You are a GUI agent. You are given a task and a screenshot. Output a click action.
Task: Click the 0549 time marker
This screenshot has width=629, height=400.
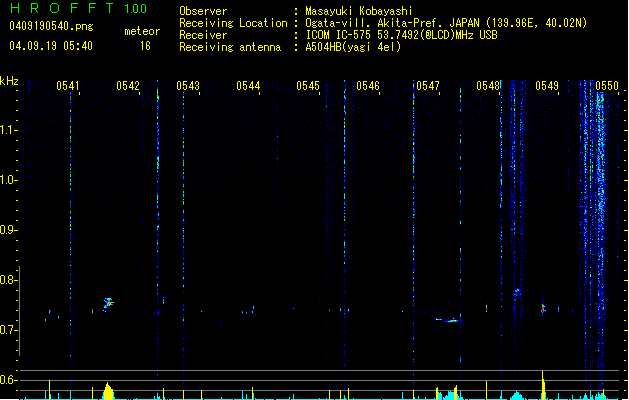(x=547, y=86)
